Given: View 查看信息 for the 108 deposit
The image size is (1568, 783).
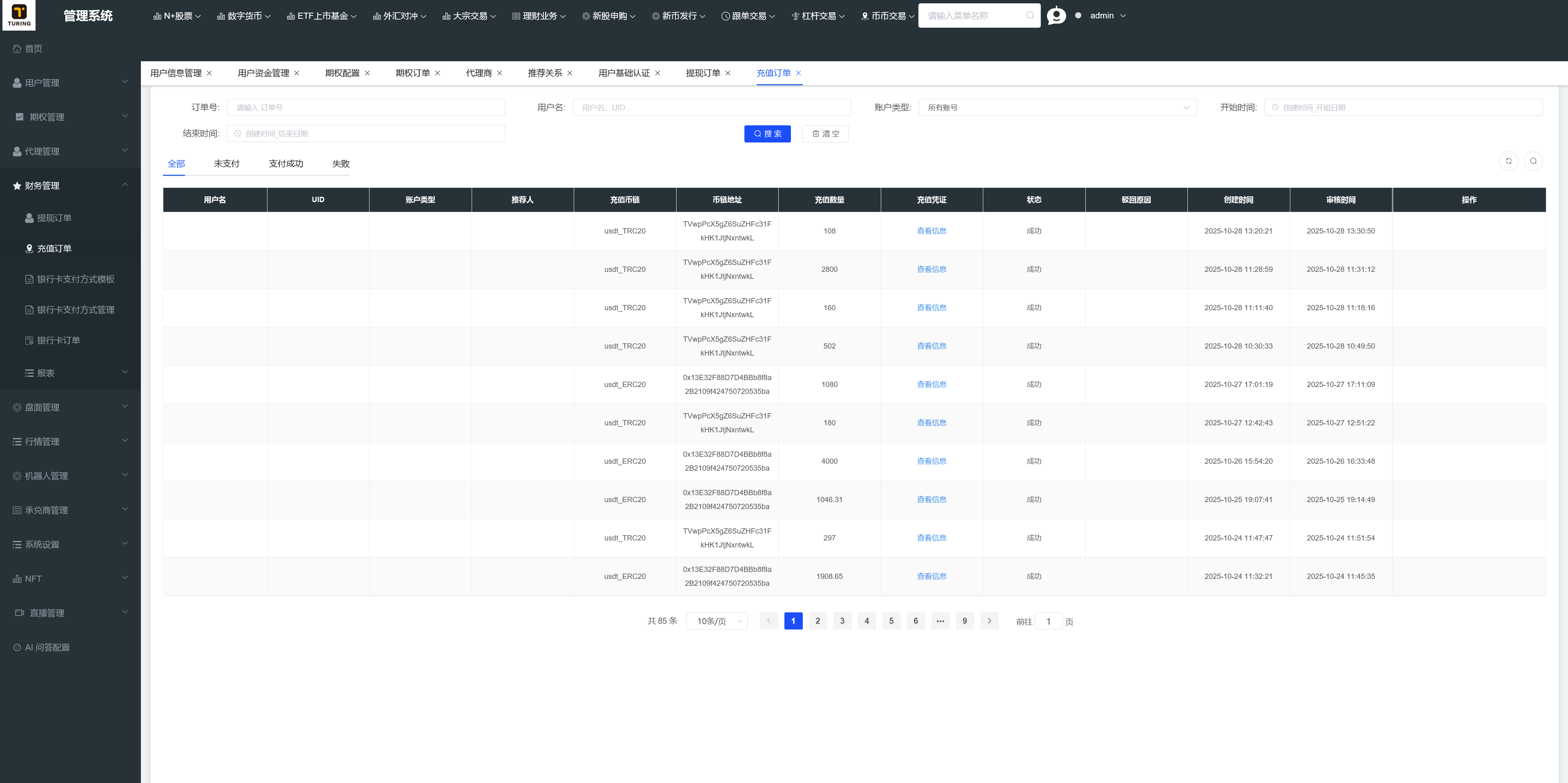Looking at the screenshot, I should coord(931,231).
